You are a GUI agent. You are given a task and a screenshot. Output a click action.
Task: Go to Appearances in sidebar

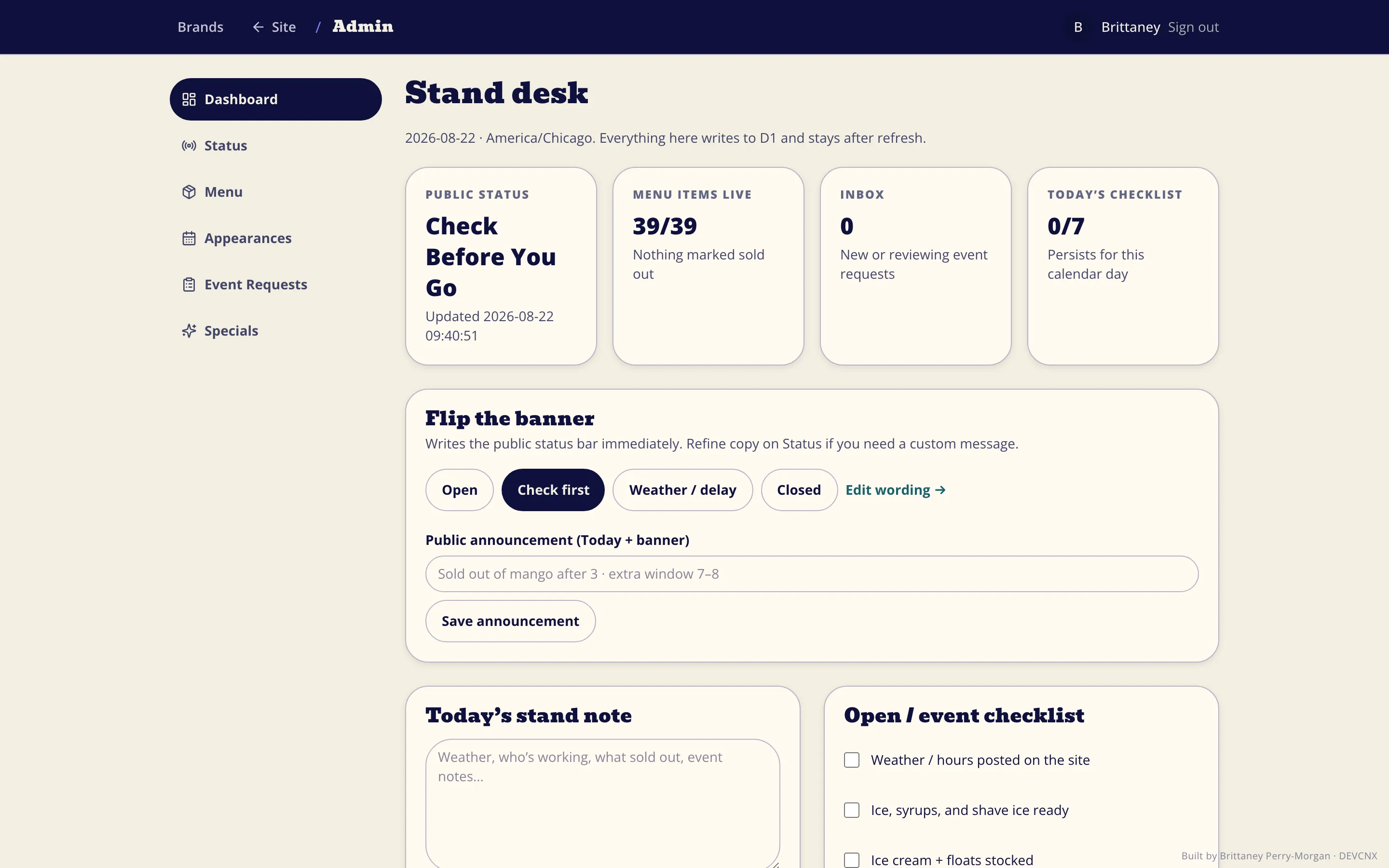tap(275, 238)
